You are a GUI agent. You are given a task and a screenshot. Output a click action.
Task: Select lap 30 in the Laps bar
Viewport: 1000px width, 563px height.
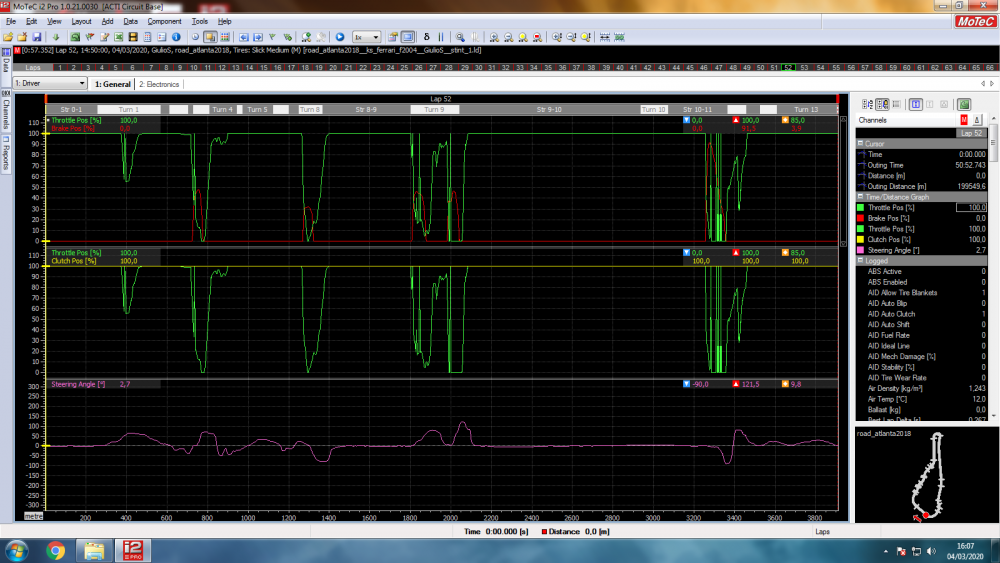click(x=478, y=67)
